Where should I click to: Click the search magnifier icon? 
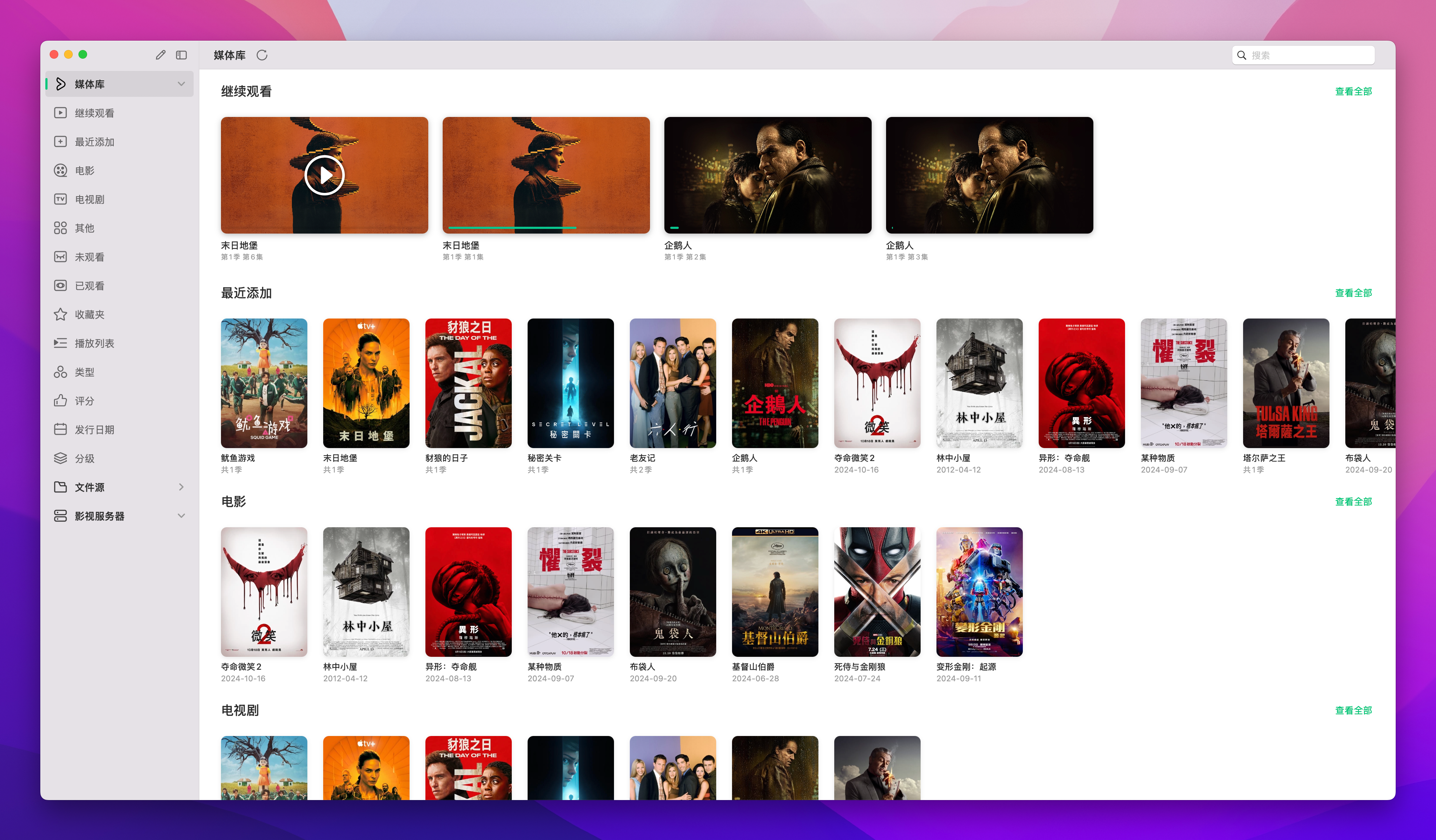click(x=1242, y=55)
